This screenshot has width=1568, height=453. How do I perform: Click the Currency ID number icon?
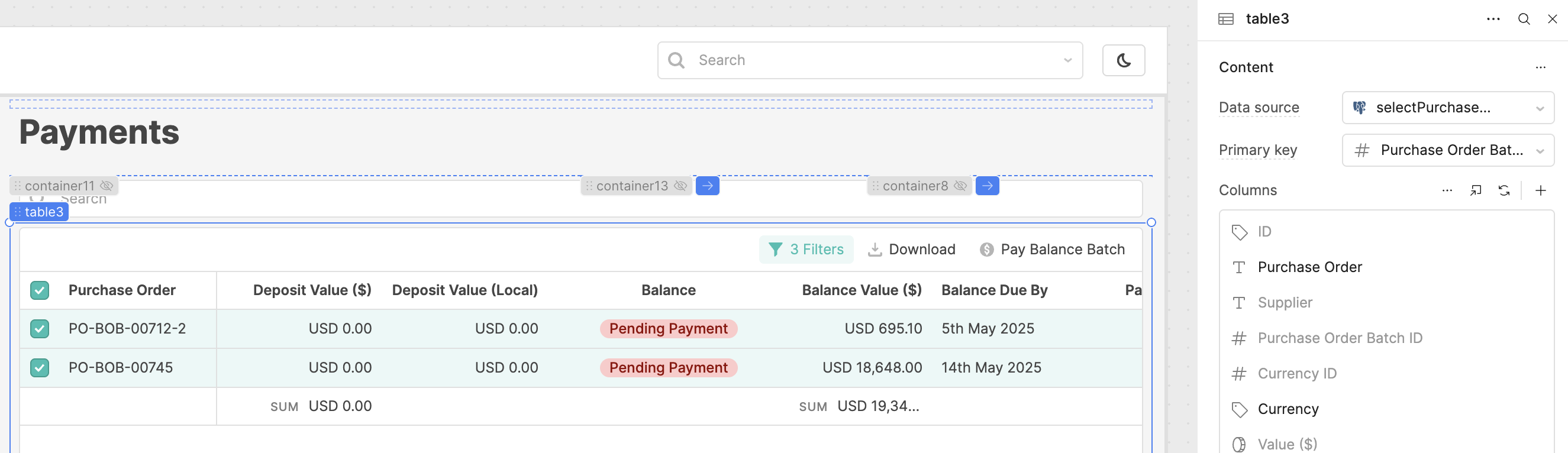1238,373
